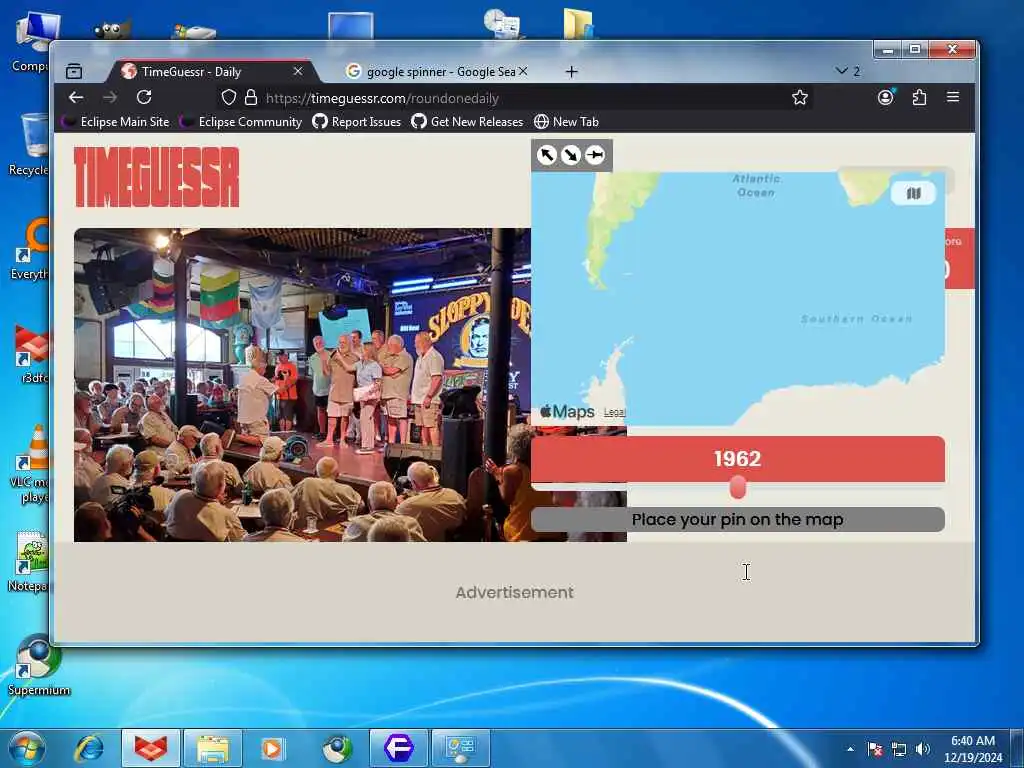This screenshot has height=768, width=1024.
Task: Click the TimeGuessr logo
Action: point(157,177)
